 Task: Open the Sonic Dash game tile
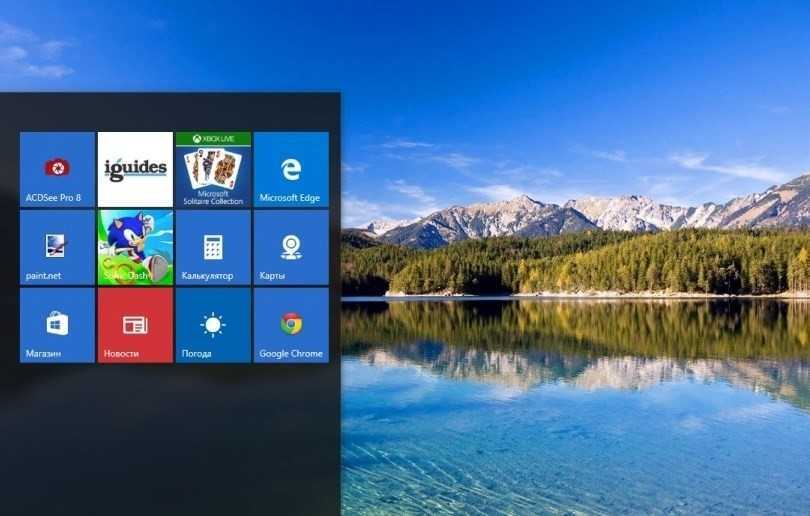click(x=135, y=246)
